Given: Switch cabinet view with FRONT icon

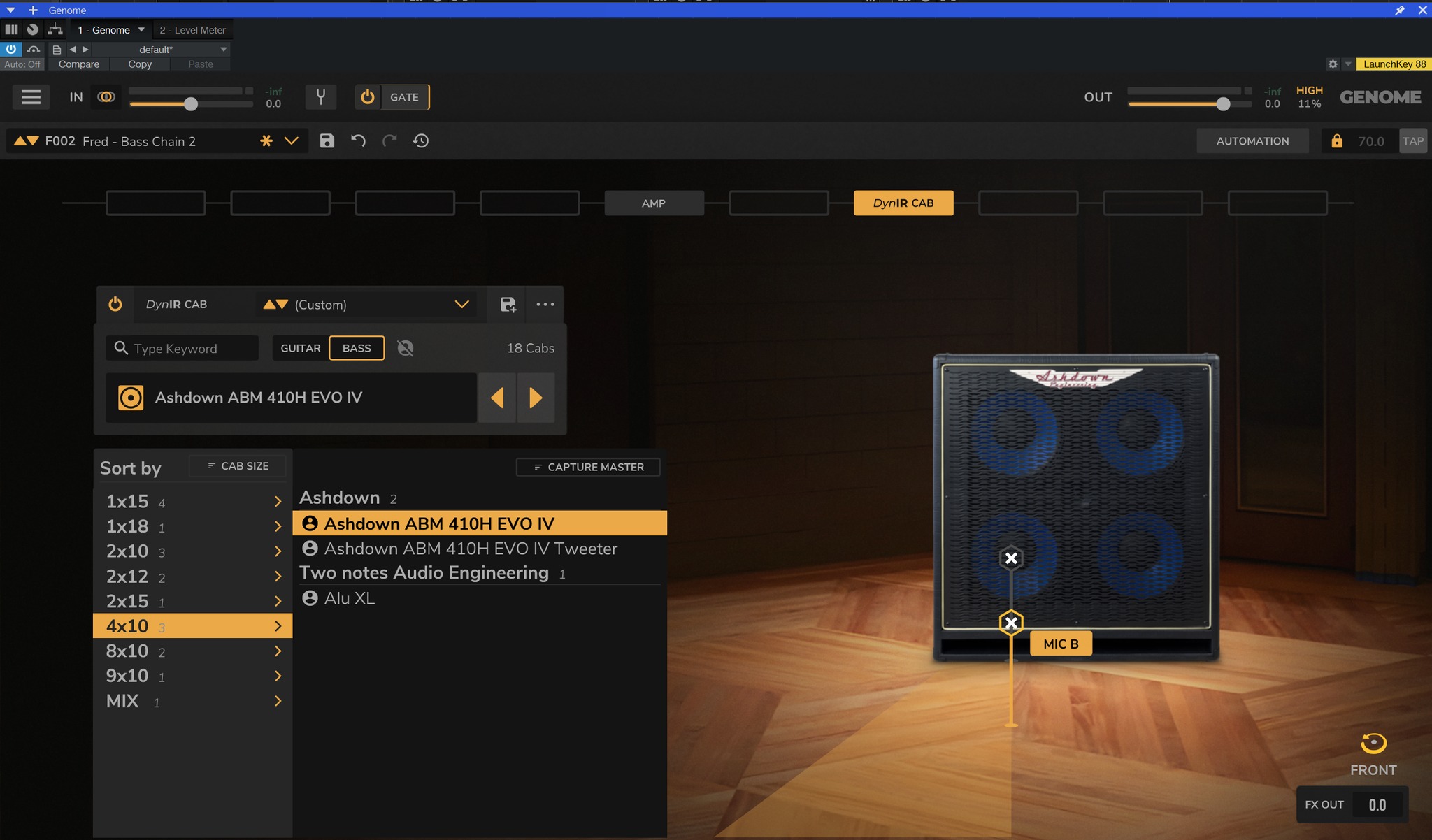Looking at the screenshot, I should 1373,744.
